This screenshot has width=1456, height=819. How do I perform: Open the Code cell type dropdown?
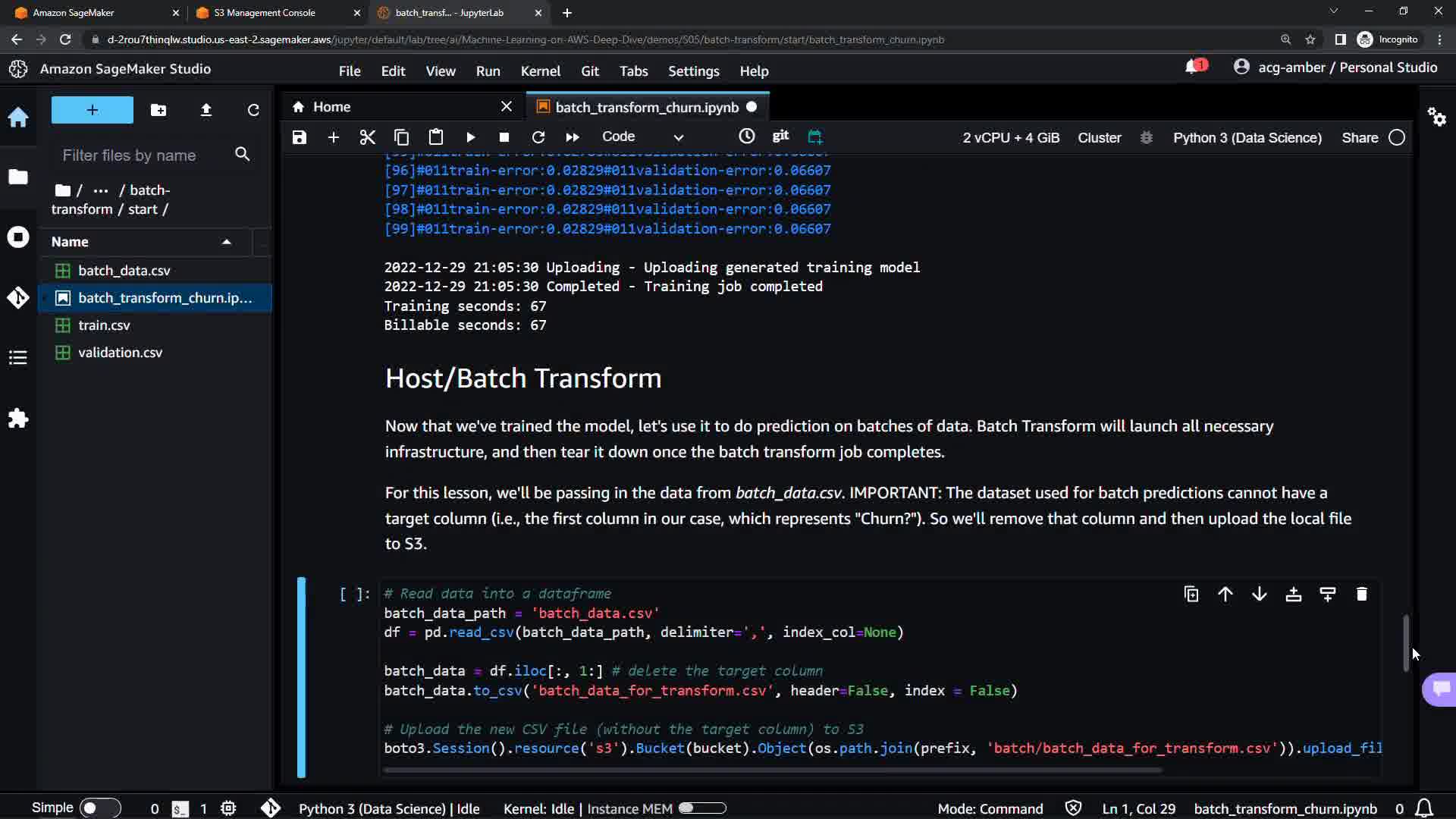(x=642, y=137)
